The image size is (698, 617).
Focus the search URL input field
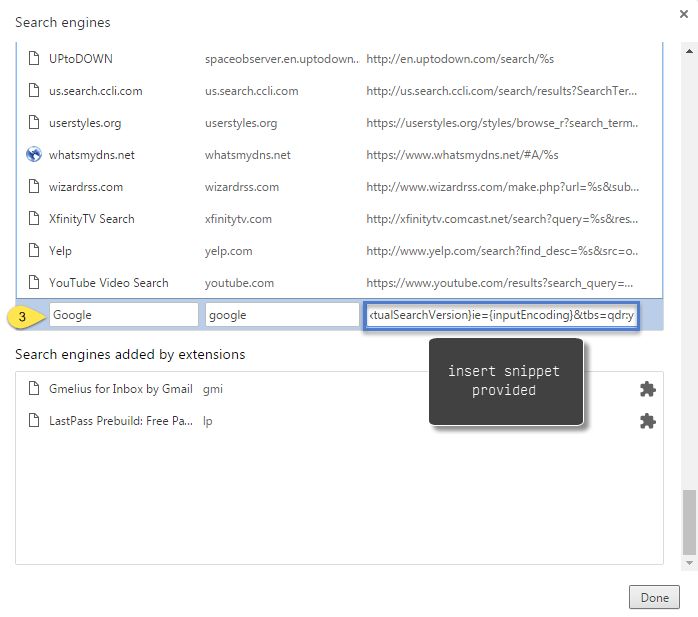[x=501, y=315]
